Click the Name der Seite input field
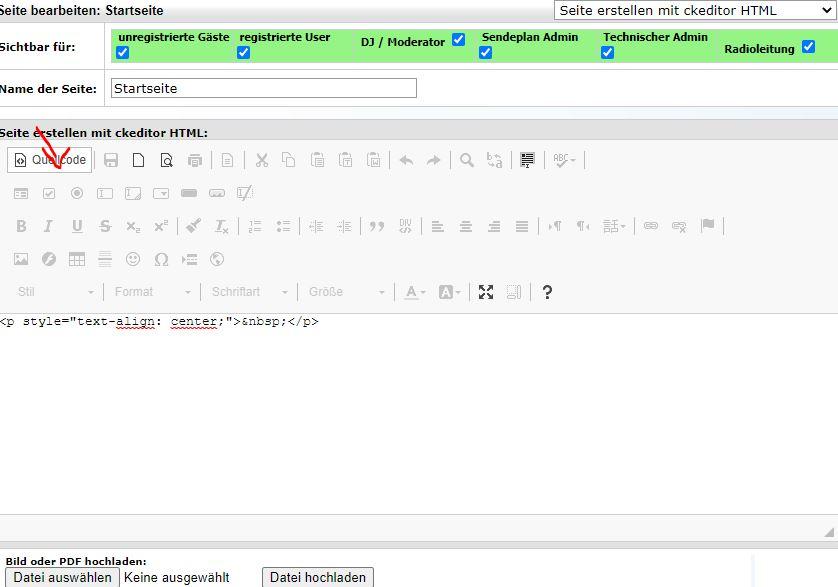Viewport: 838px width, 587px height. (263, 88)
